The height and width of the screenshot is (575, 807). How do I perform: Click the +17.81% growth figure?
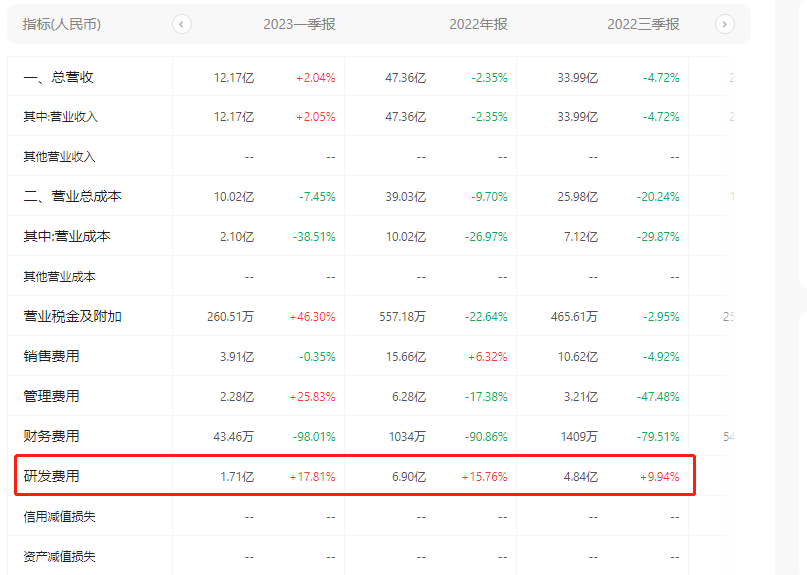pos(312,477)
